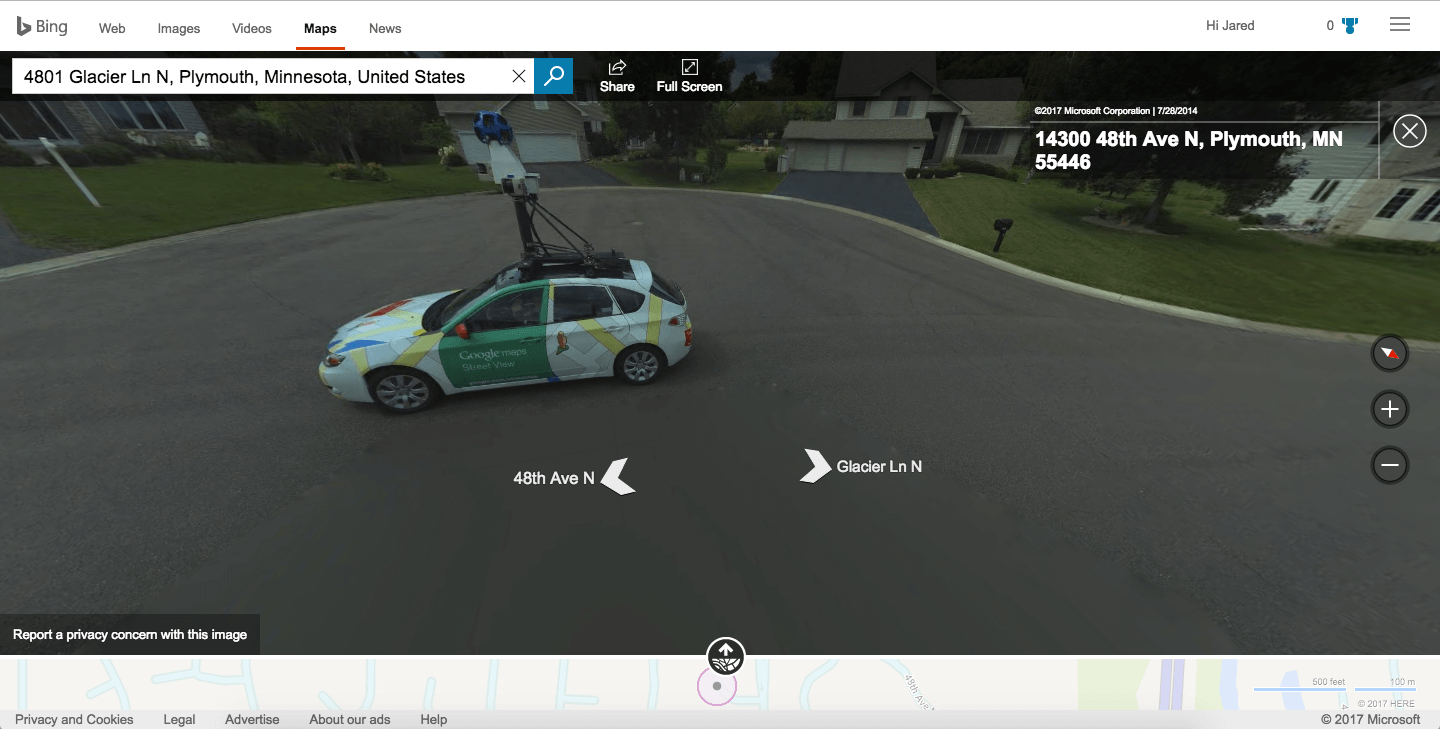Close the Streetside panorama view
The height and width of the screenshot is (729, 1440).
click(1409, 130)
